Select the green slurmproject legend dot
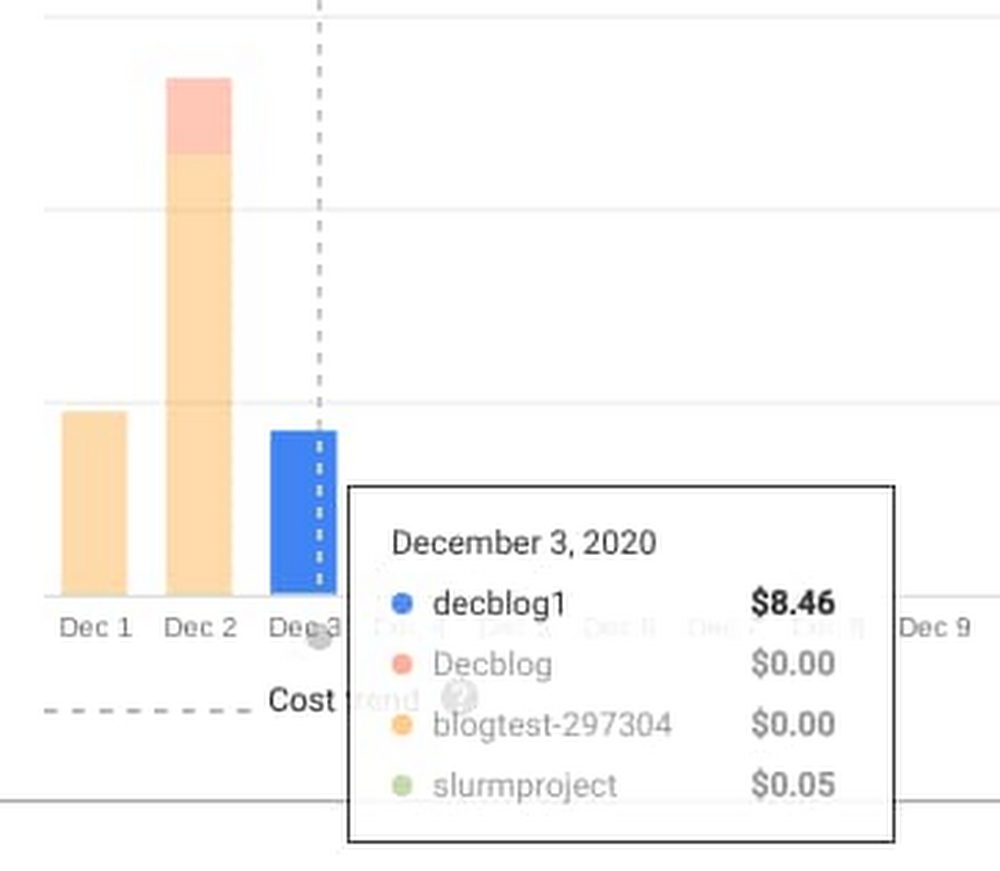Screen dimensions: 1000x871 pyautogui.click(x=402, y=785)
